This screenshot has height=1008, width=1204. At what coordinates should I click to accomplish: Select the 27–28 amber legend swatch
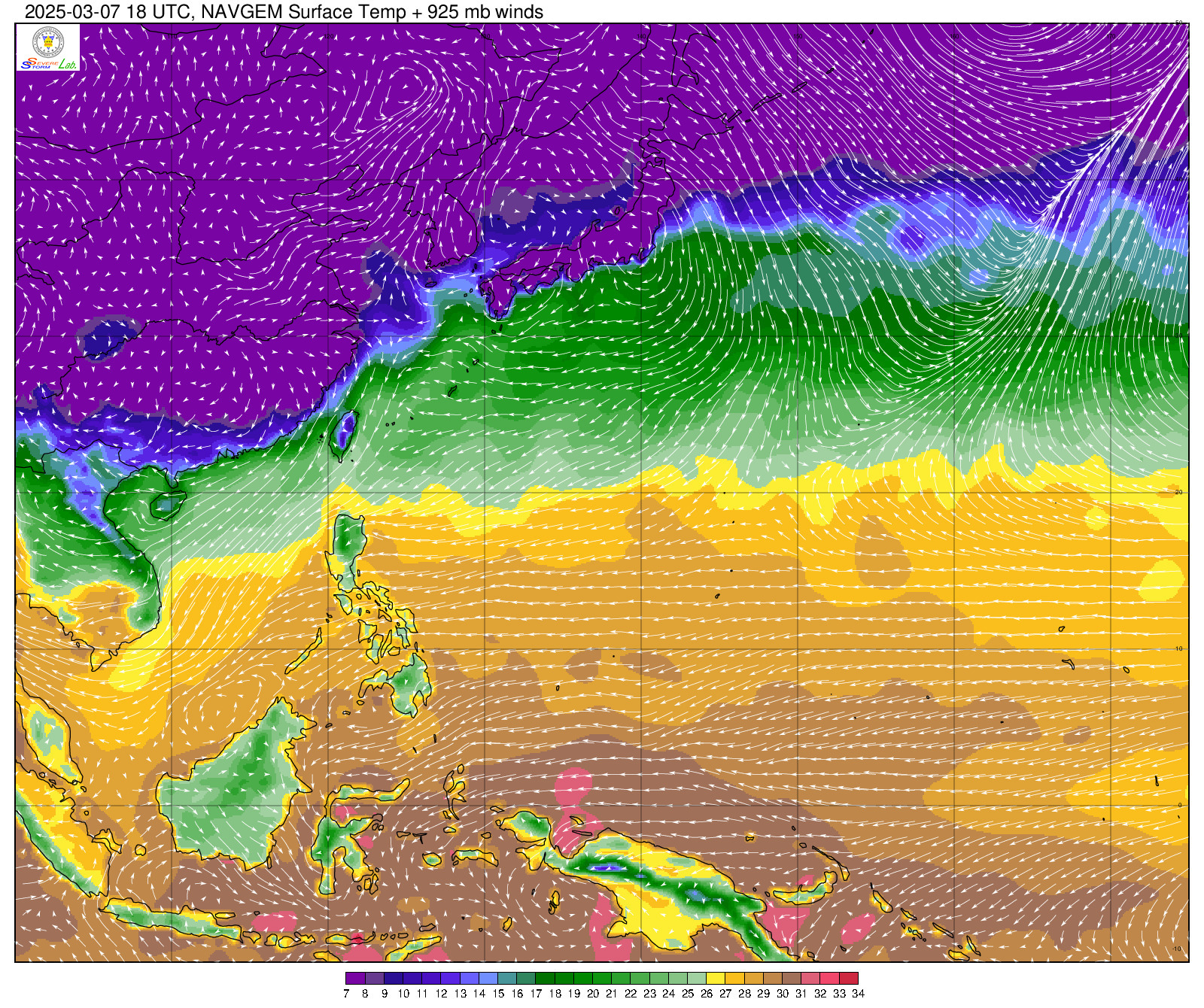[x=734, y=979]
